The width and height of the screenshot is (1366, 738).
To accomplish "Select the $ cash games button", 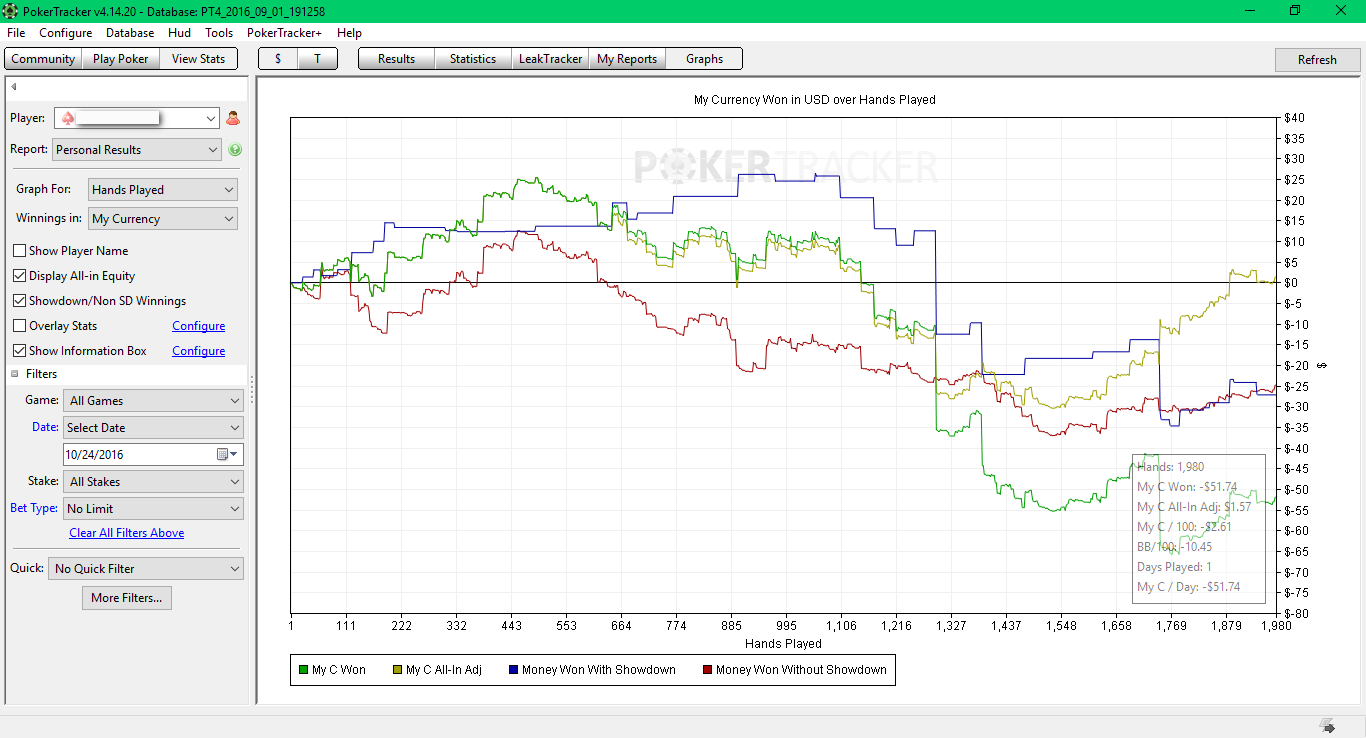I will [278, 59].
